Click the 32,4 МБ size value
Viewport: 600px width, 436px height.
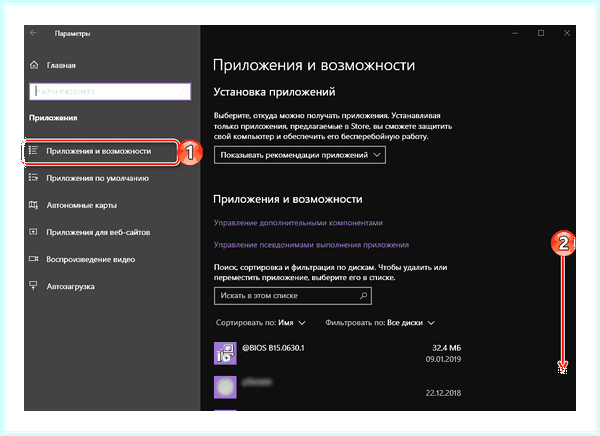click(x=447, y=348)
